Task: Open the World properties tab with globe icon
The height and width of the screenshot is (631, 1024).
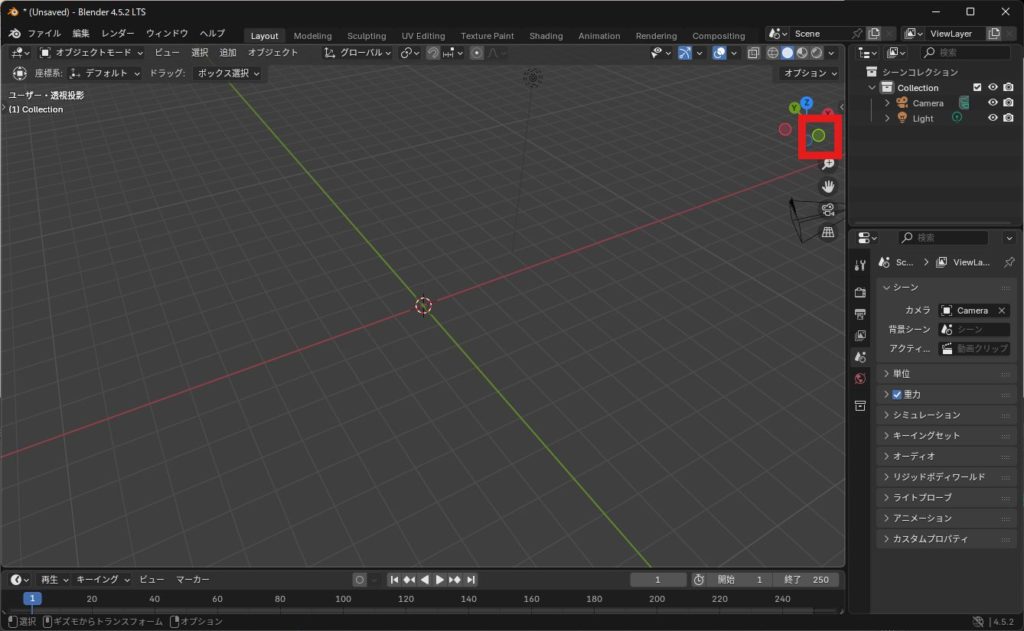Action: click(860, 379)
